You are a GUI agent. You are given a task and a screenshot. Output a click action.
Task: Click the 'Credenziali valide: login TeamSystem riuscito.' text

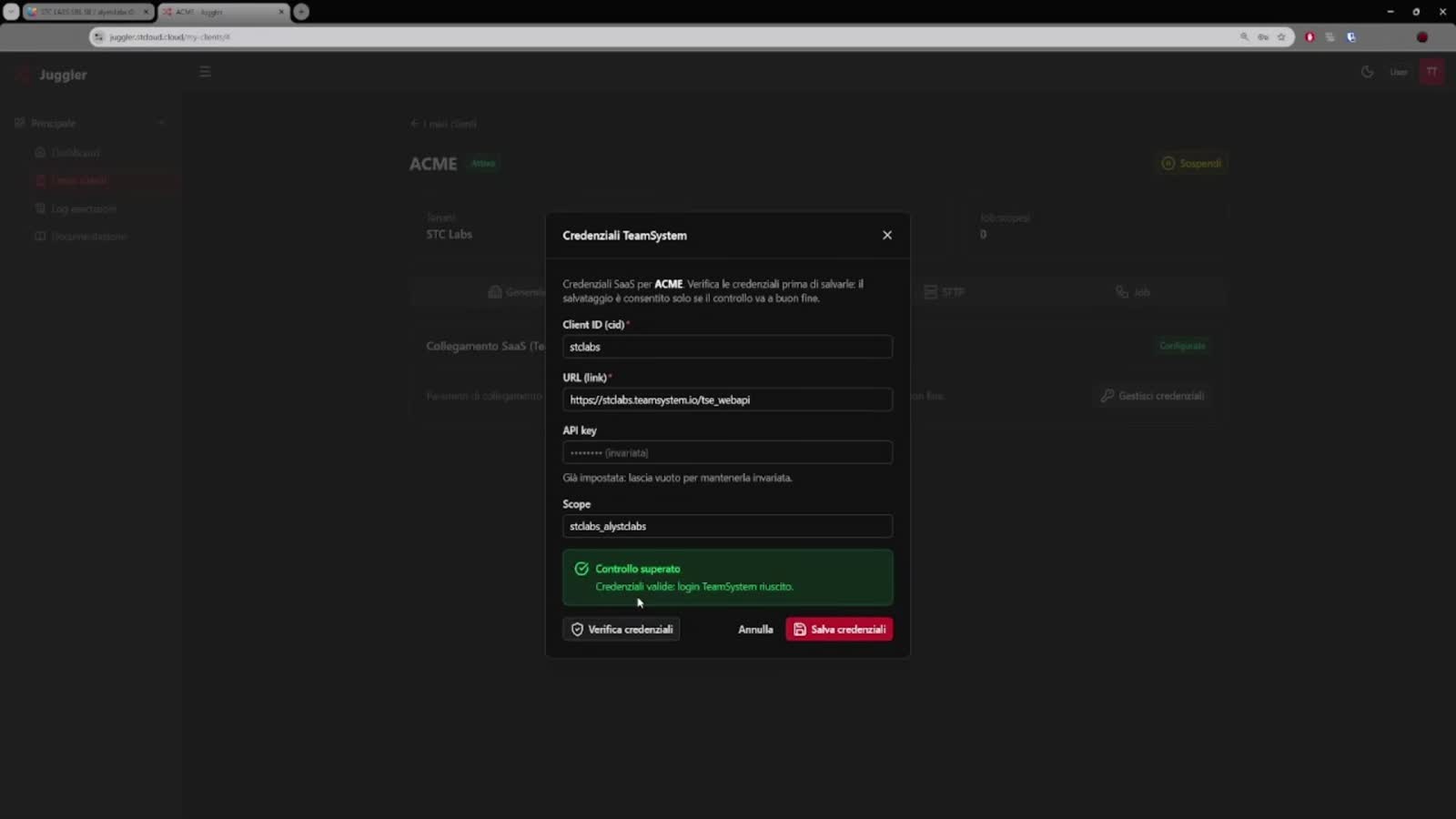(694, 587)
